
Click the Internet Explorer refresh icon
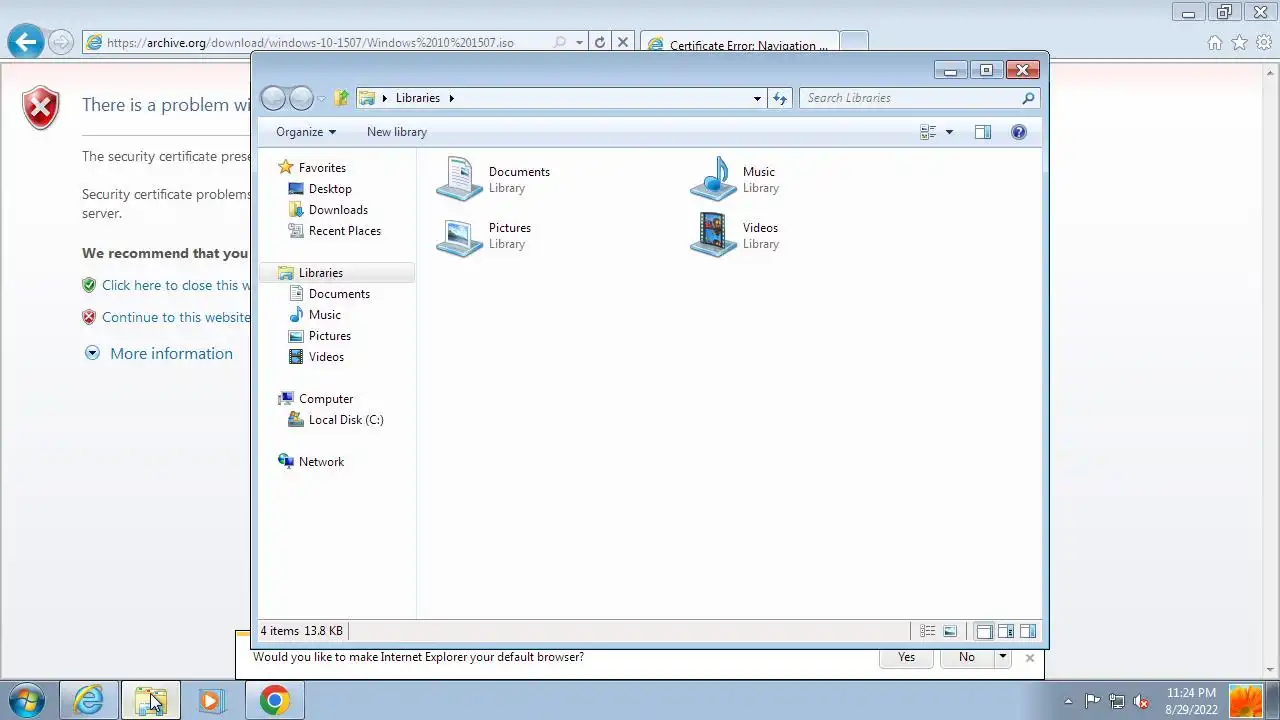600,42
